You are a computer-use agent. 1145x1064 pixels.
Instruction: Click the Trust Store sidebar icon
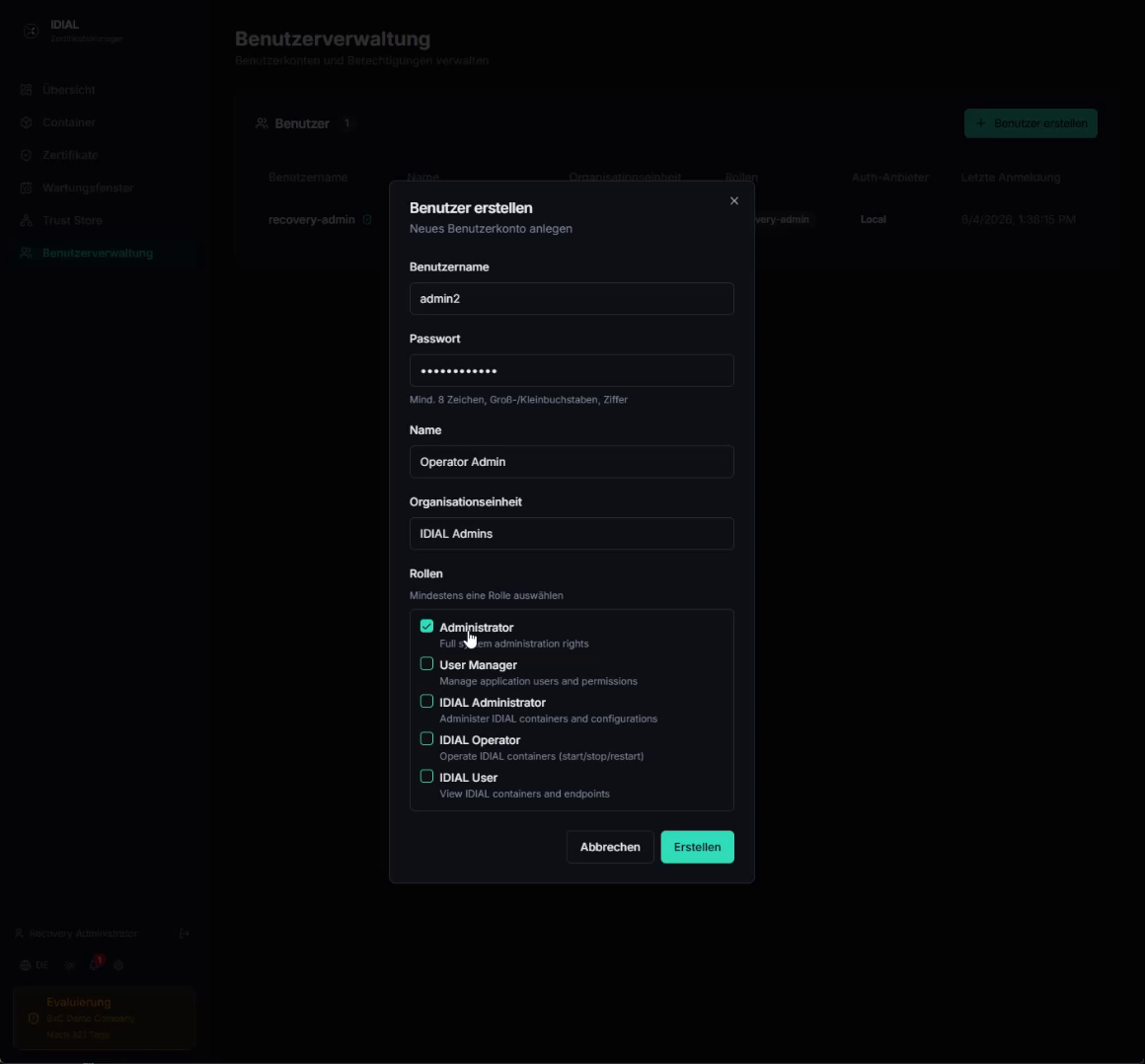click(x=27, y=220)
